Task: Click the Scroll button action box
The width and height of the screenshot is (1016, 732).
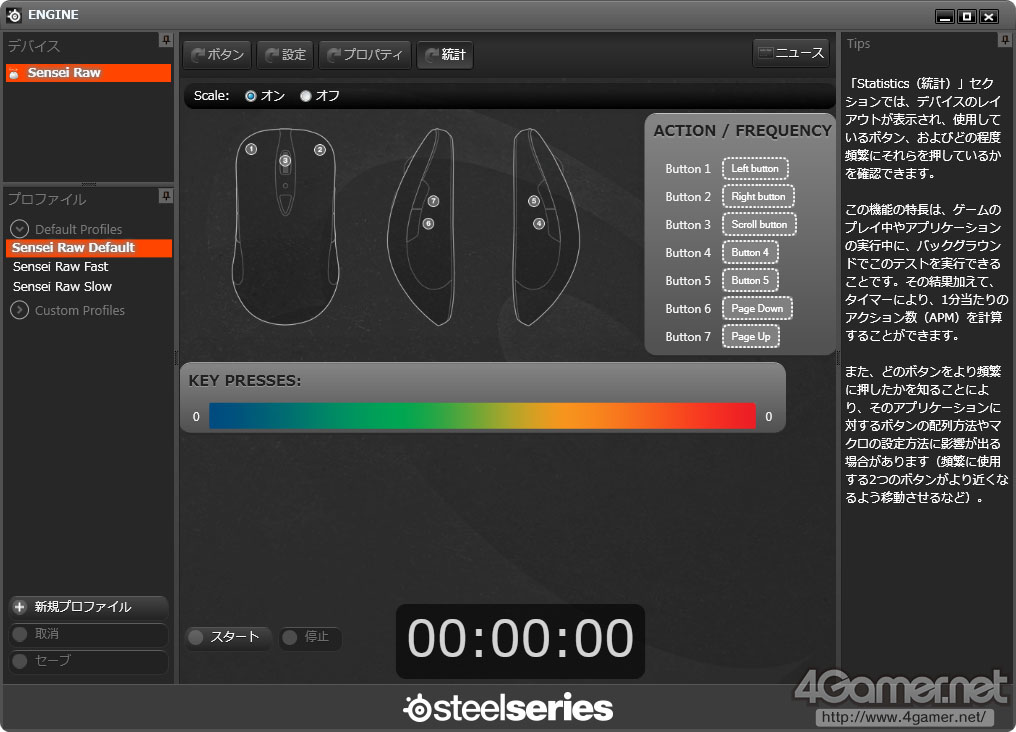Action: (759, 224)
